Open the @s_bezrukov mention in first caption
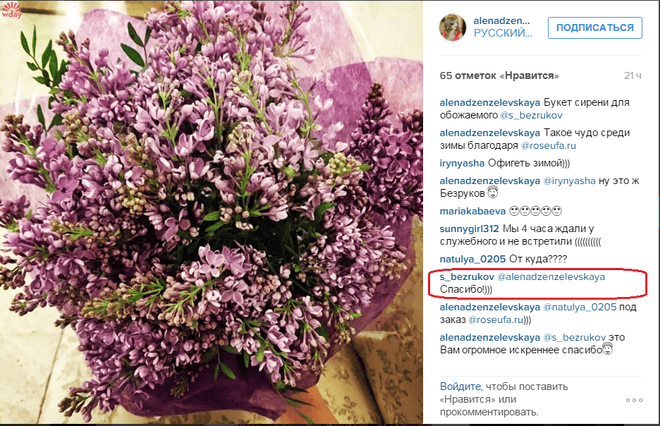 tap(531, 115)
